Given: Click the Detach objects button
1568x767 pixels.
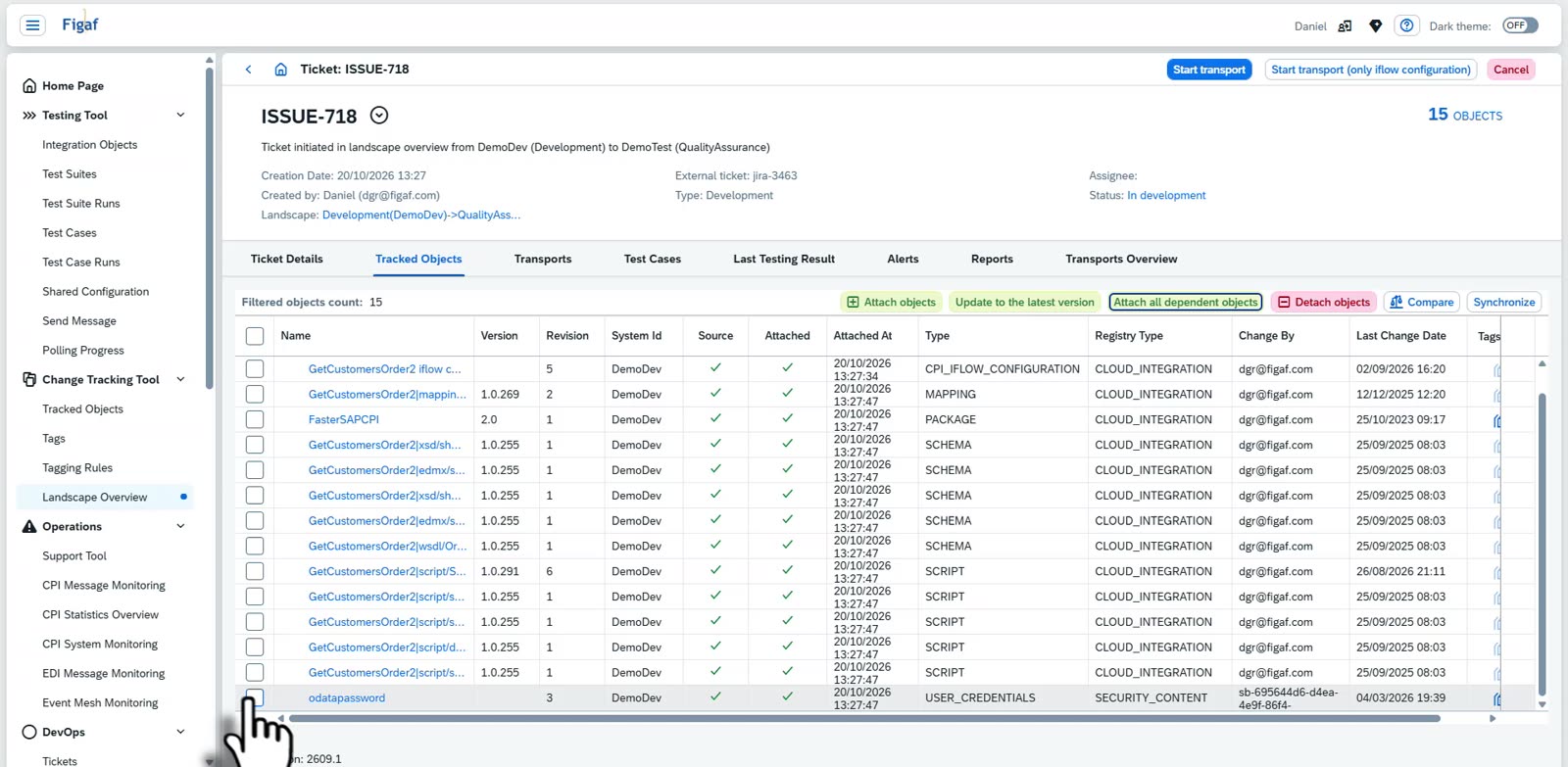Looking at the screenshot, I should (1324, 303).
